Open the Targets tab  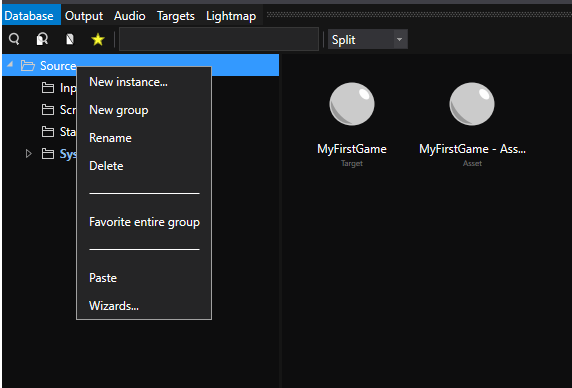click(x=176, y=16)
